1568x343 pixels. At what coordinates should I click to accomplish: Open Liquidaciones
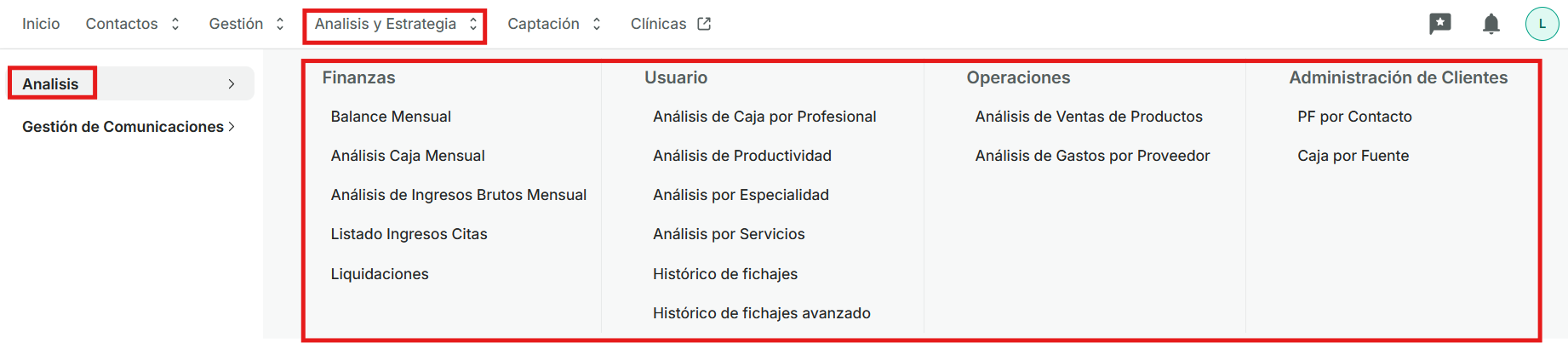pos(380,274)
